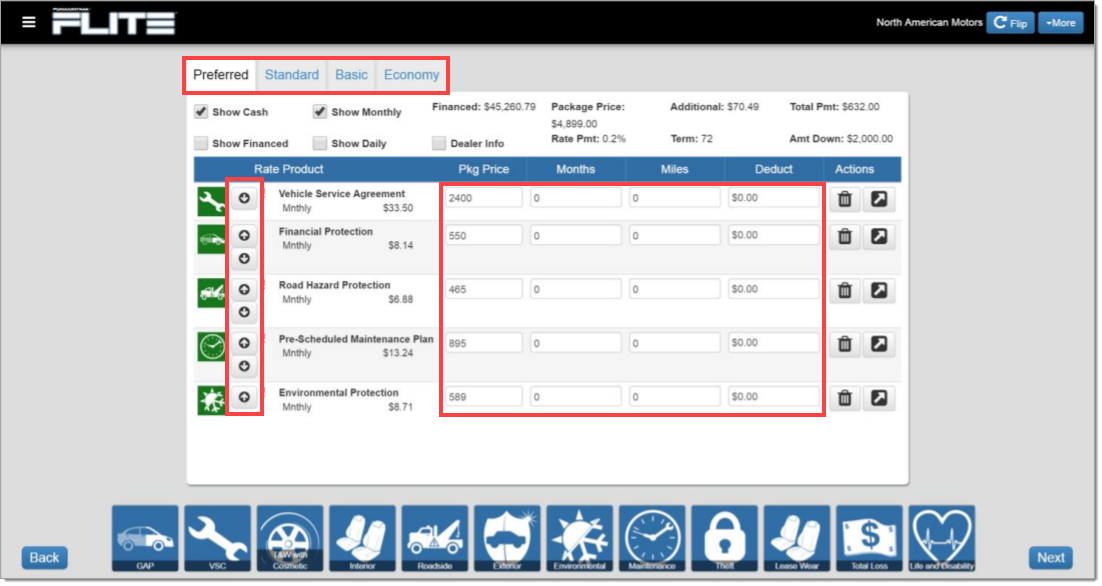Enable the Dealer Info checkbox
The image size is (1102, 586).
pyautogui.click(x=439, y=143)
